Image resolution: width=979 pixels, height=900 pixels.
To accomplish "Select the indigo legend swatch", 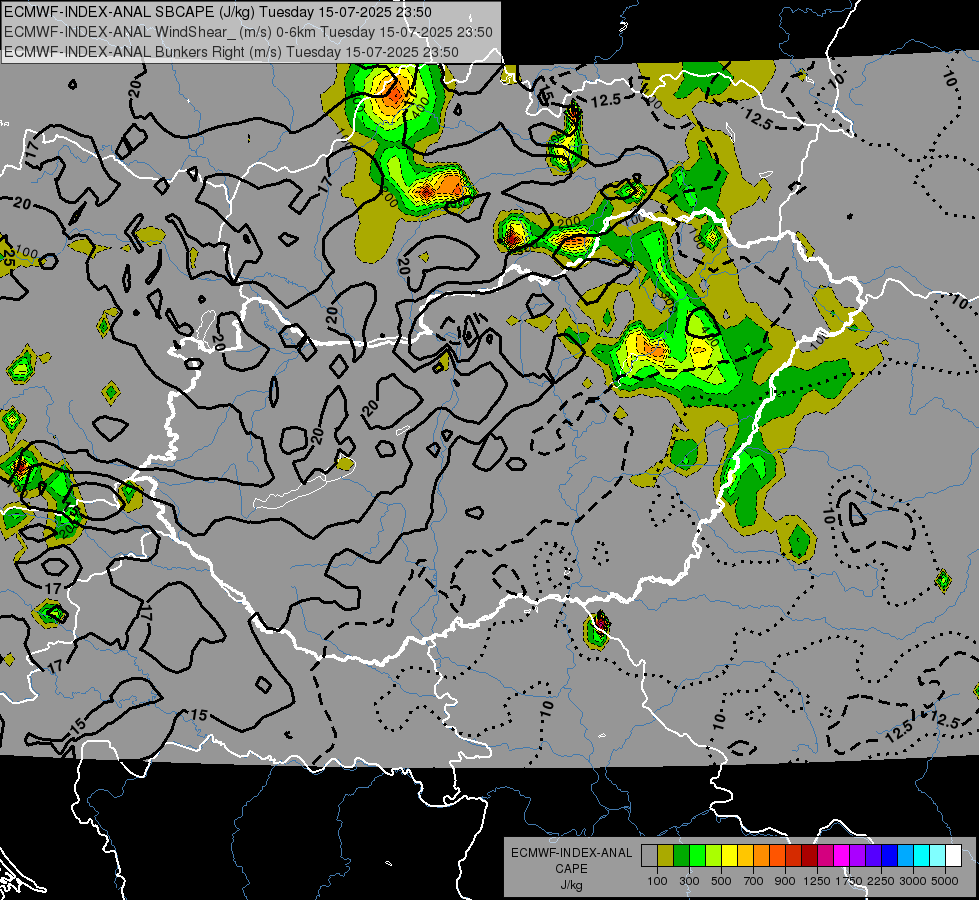I will (x=873, y=855).
